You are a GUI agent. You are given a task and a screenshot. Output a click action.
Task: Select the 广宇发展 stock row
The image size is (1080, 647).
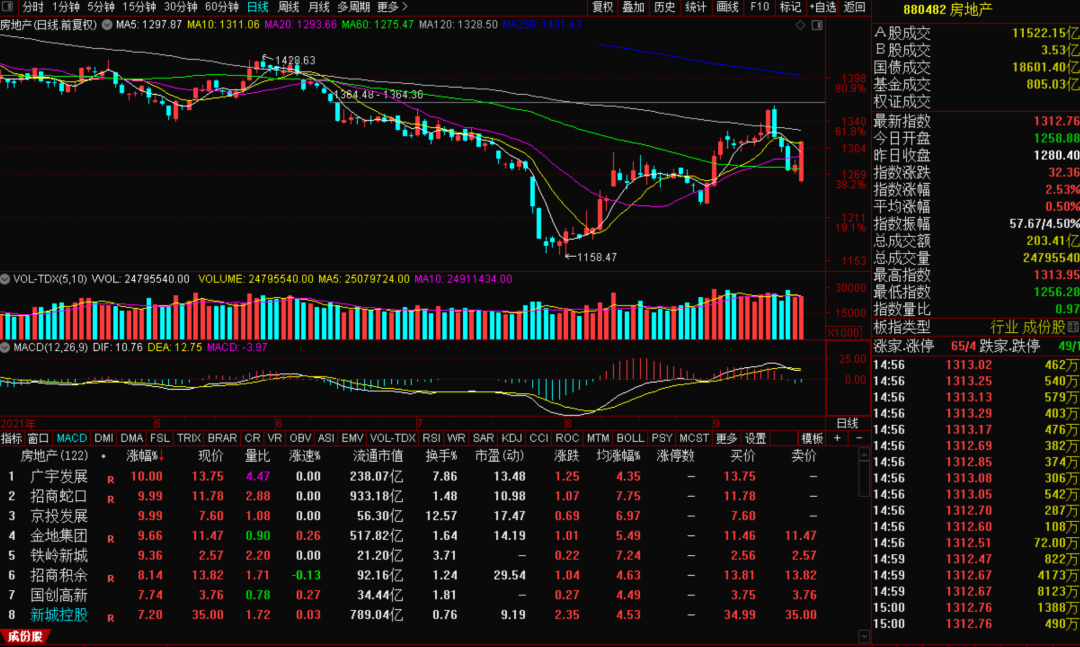point(430,476)
